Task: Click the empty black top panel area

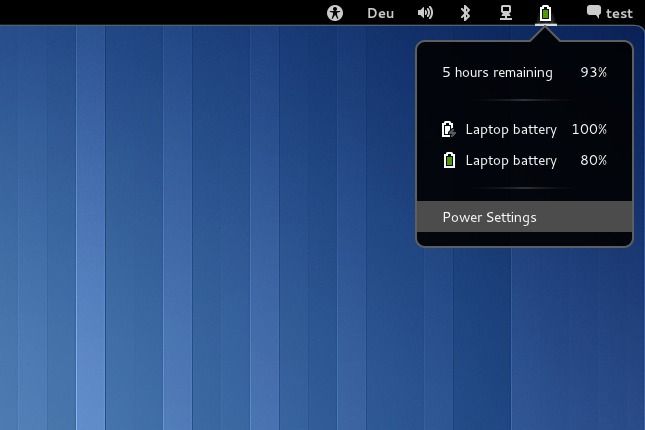Action: coord(150,13)
